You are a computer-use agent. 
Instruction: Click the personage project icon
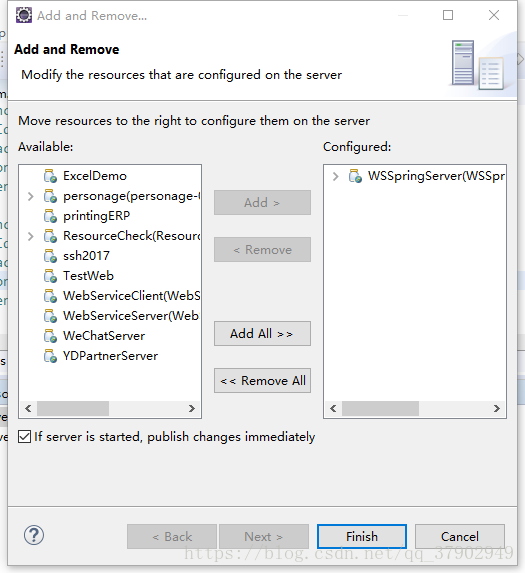[50, 196]
